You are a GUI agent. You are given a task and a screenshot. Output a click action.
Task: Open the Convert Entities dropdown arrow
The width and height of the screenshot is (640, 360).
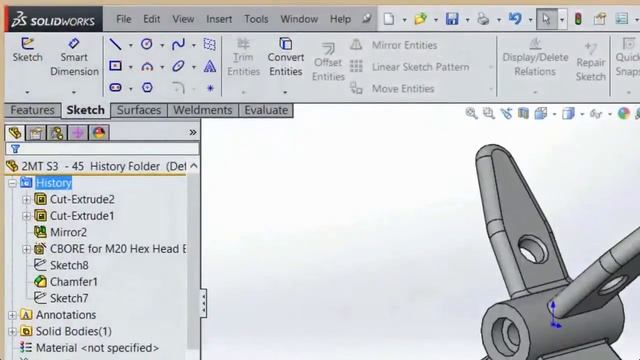(285, 92)
